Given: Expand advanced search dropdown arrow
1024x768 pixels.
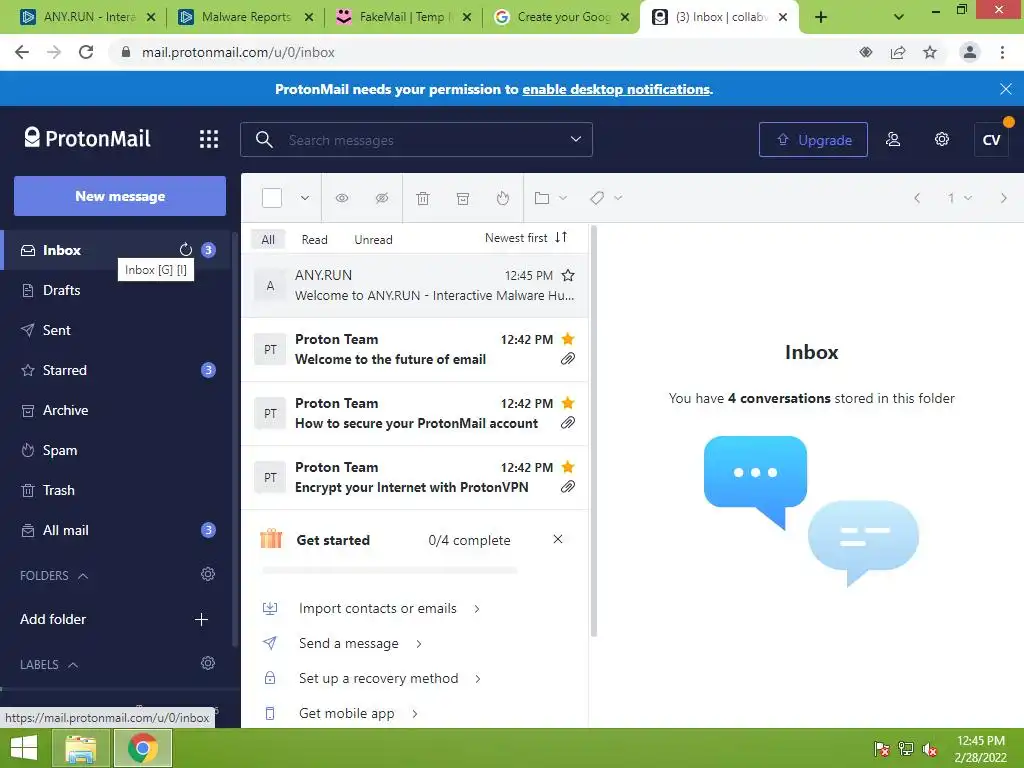Looking at the screenshot, I should tap(575, 139).
